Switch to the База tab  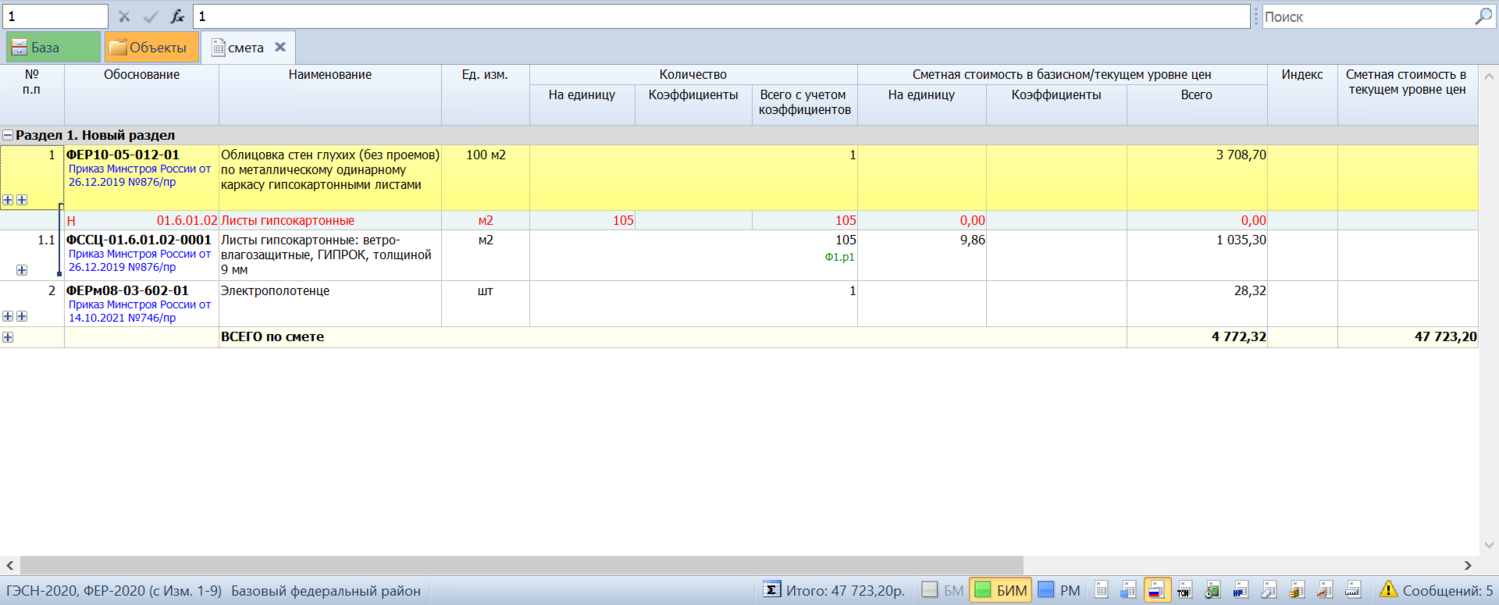[x=53, y=47]
